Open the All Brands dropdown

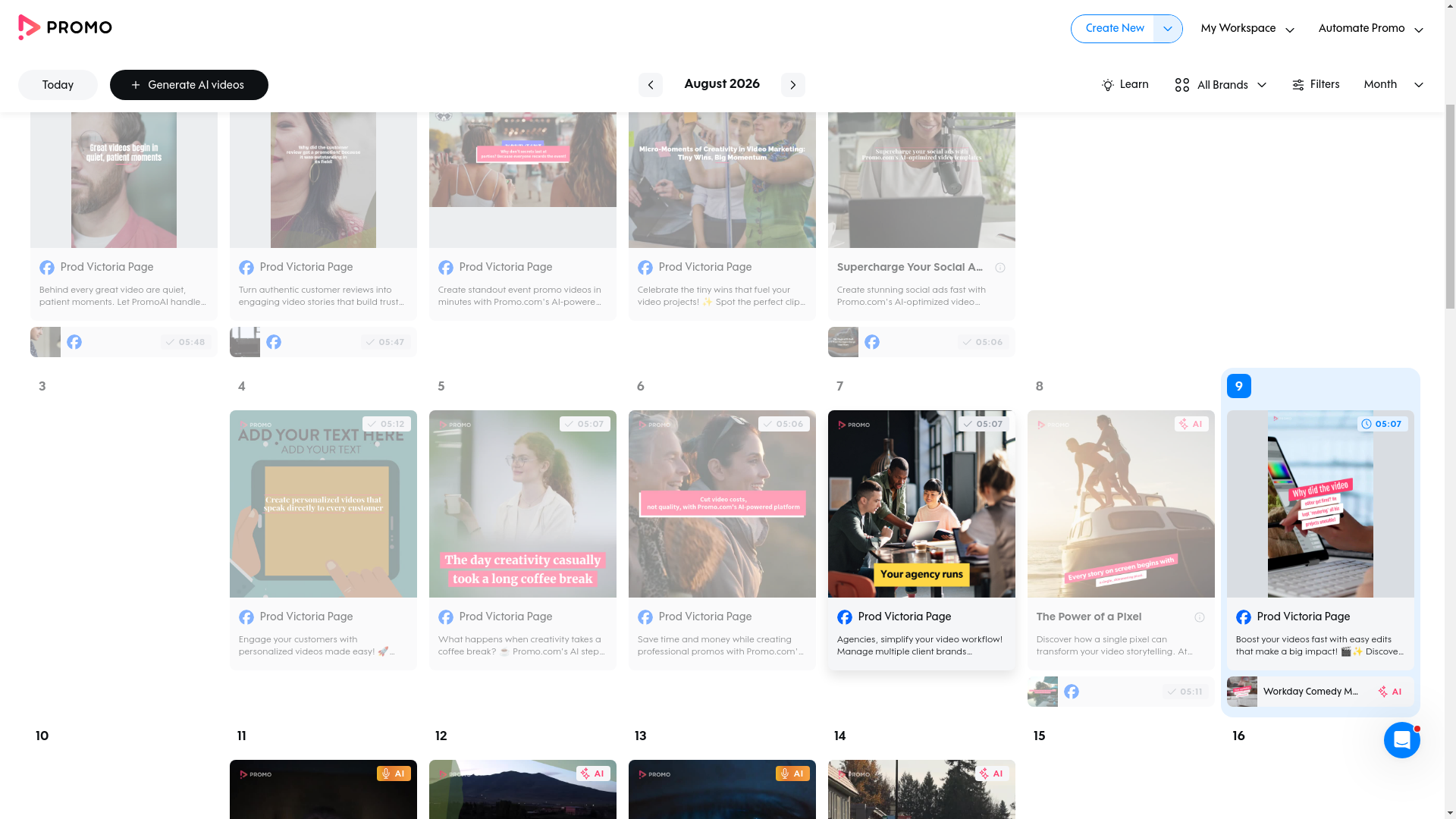[1221, 85]
